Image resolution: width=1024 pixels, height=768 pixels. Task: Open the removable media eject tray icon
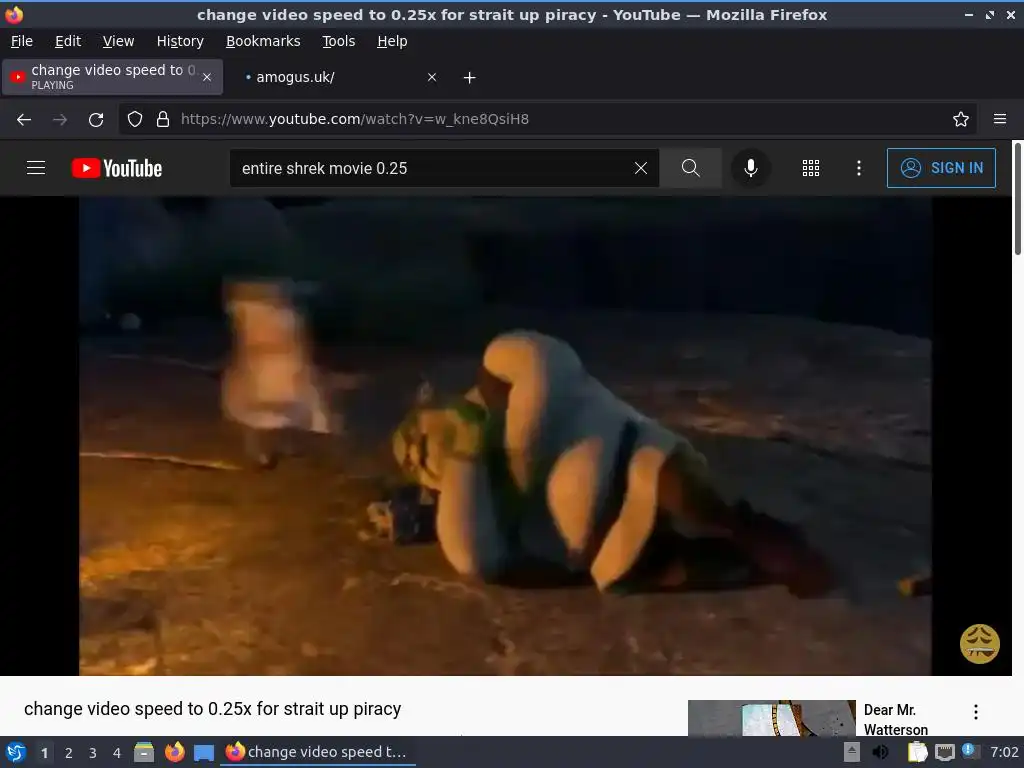(852, 752)
